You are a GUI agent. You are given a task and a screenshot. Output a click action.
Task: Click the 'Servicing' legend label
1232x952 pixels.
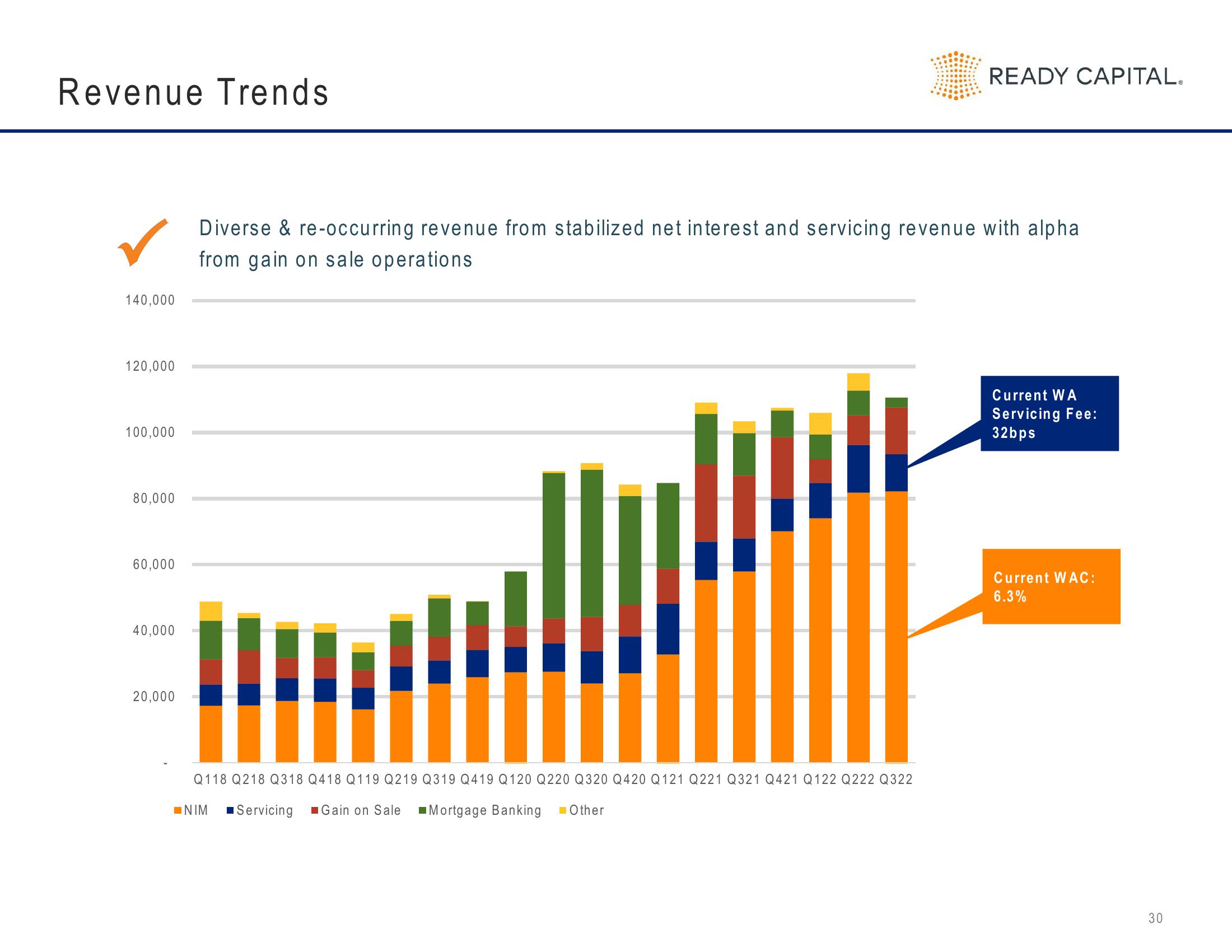coord(264,810)
